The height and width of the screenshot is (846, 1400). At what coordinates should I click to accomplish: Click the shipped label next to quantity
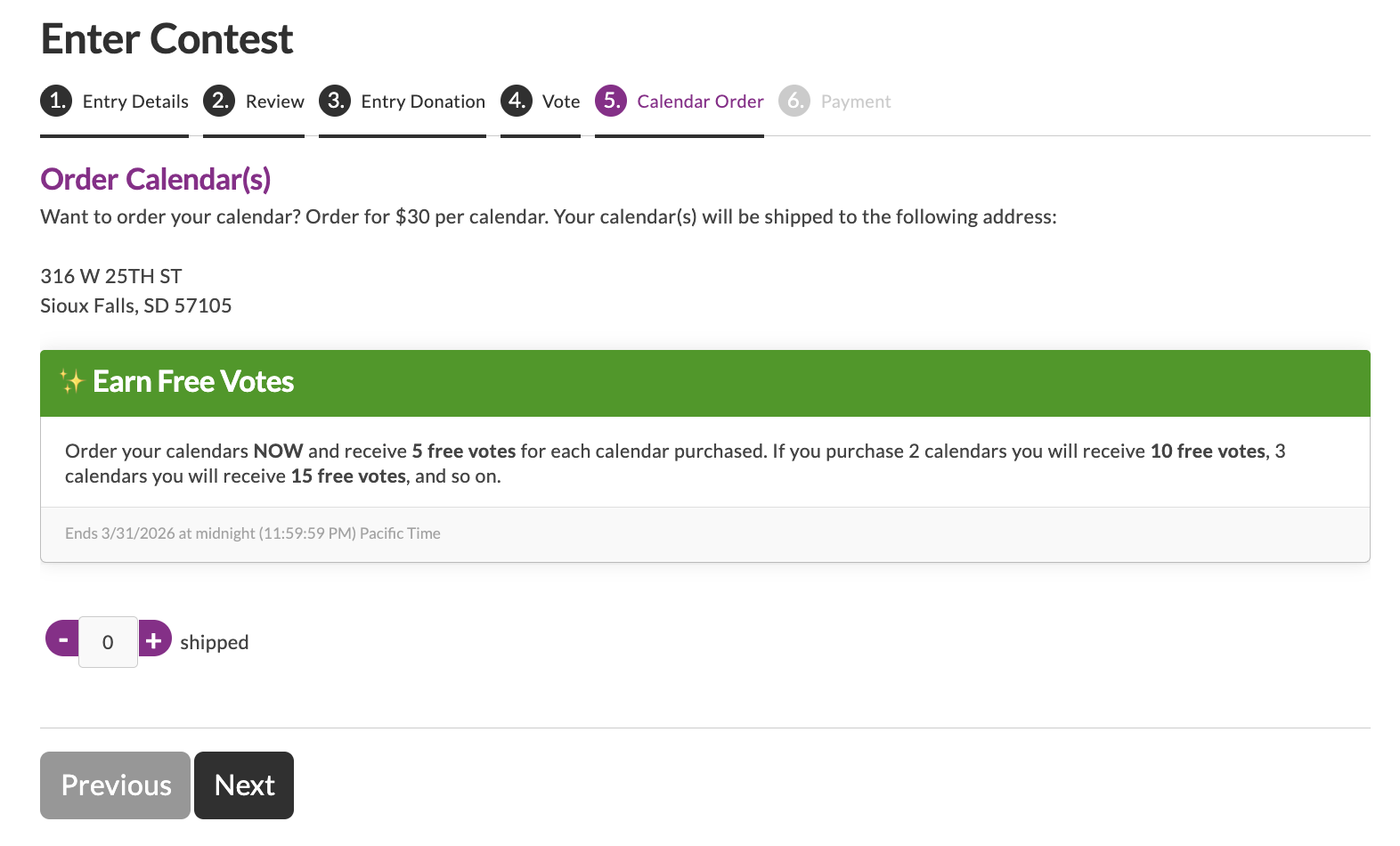[x=215, y=642]
